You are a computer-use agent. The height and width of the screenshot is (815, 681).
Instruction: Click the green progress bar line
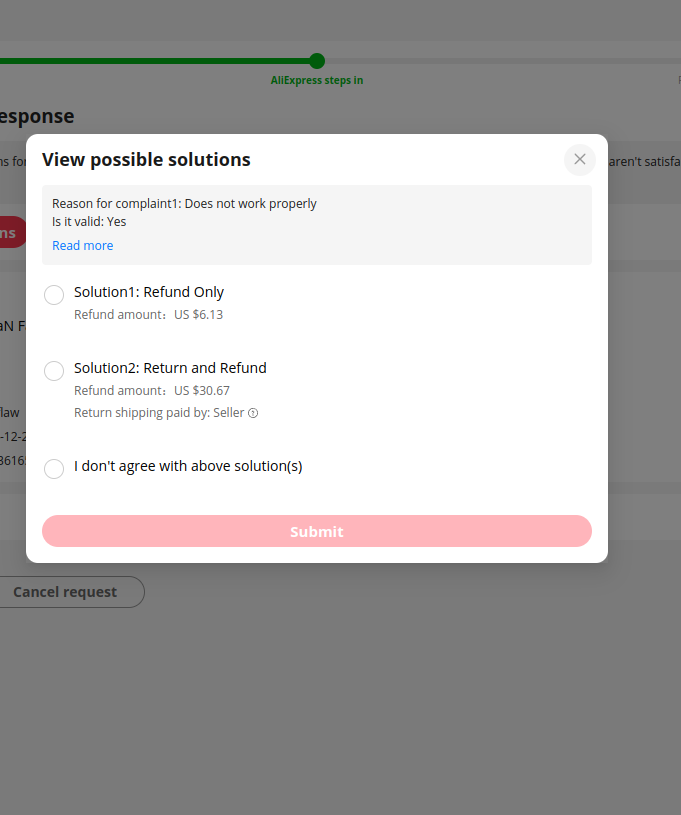[x=154, y=61]
